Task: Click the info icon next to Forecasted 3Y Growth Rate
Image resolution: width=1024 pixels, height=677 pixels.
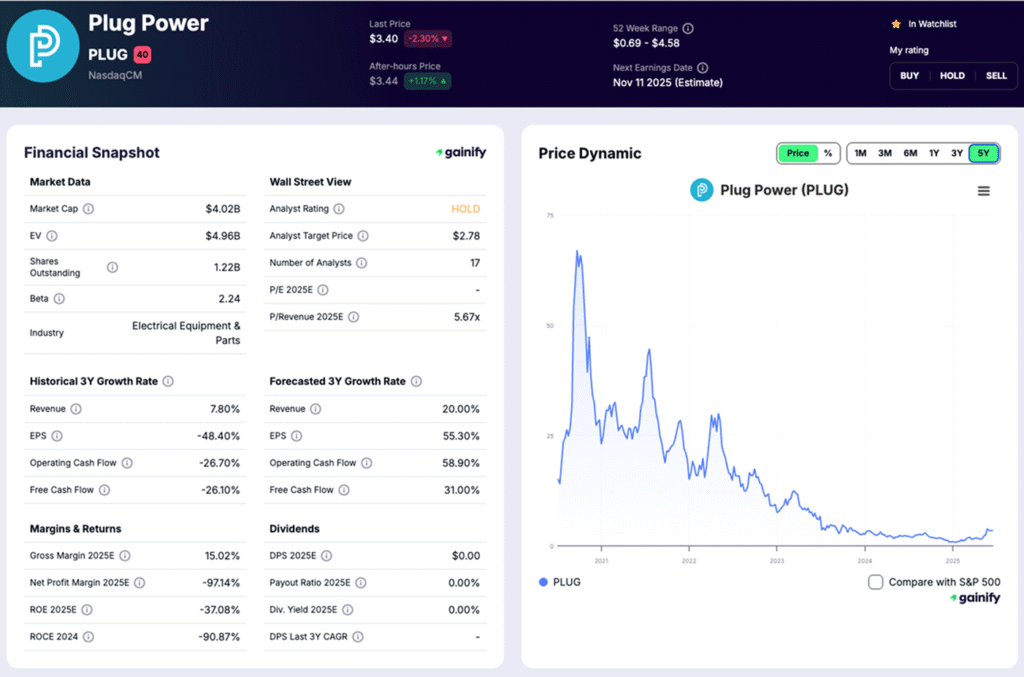Action: point(416,382)
